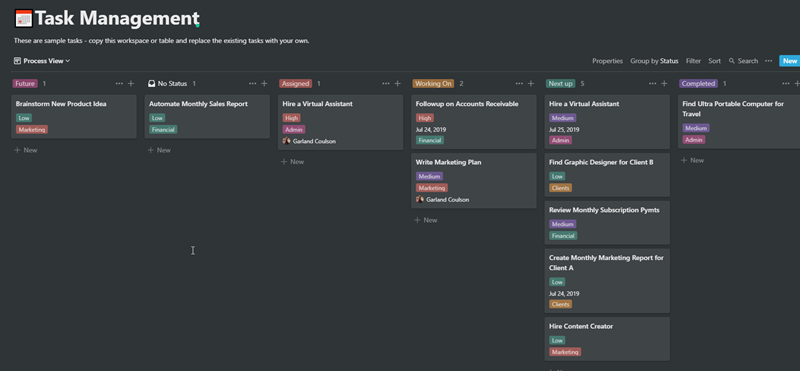The image size is (800, 371).
Task: Click the plus icon in Next up column header
Action: coord(664,84)
